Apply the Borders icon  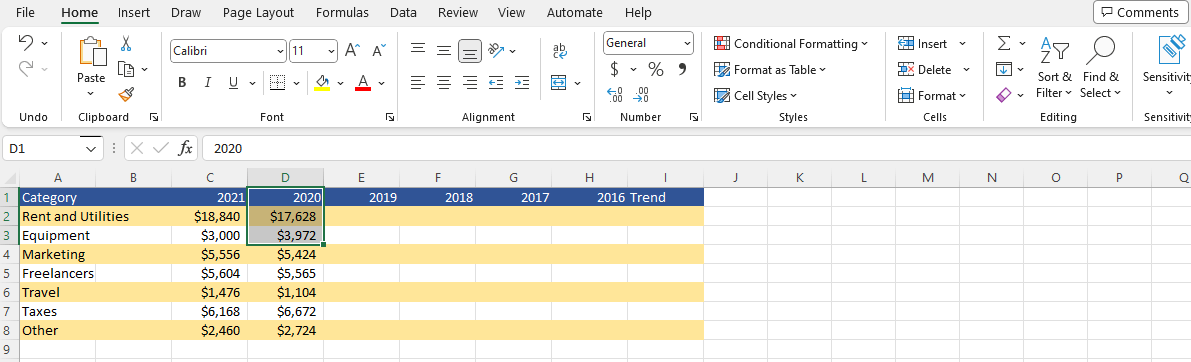click(278, 82)
